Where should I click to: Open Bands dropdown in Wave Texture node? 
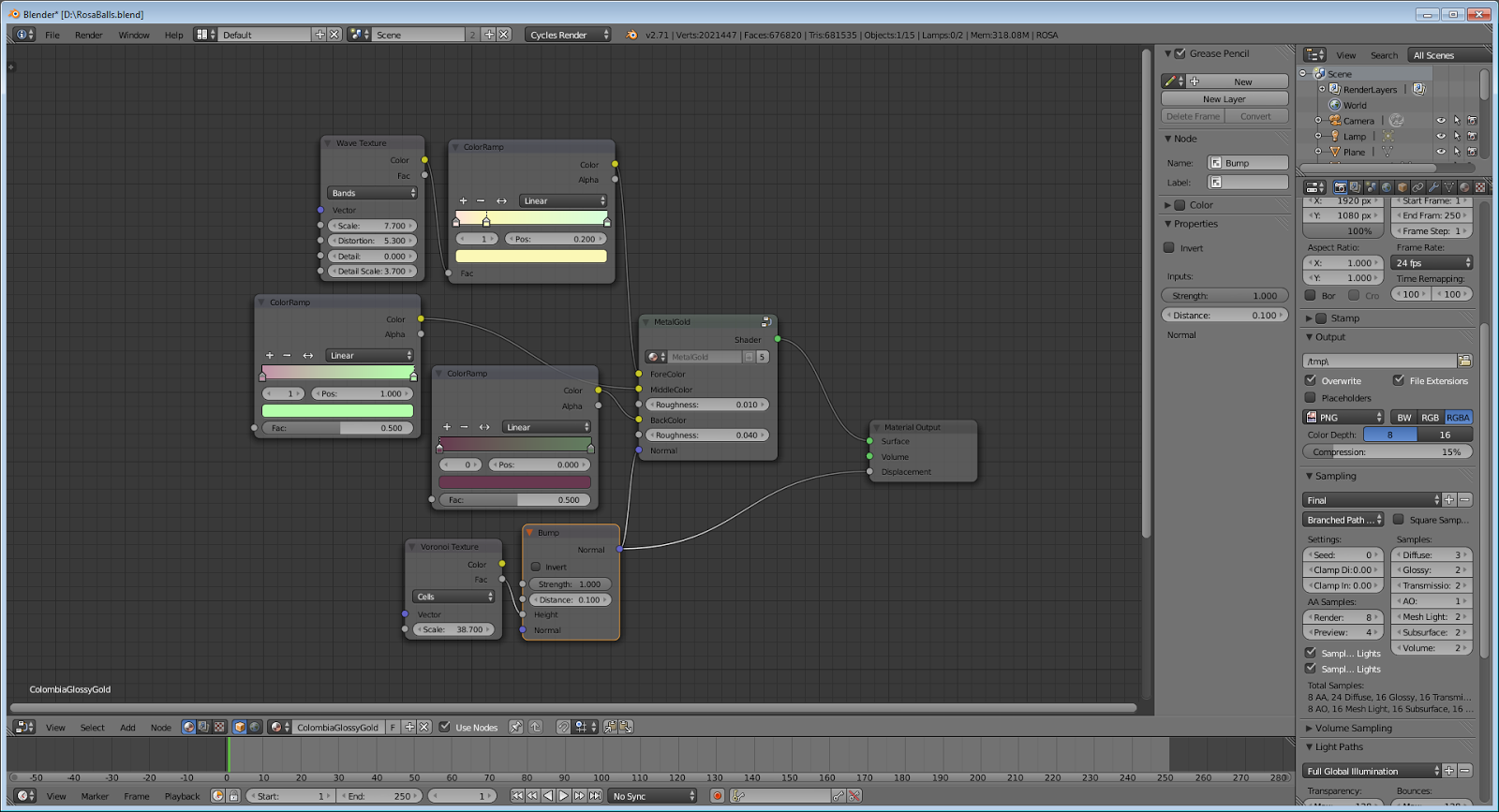(373, 193)
